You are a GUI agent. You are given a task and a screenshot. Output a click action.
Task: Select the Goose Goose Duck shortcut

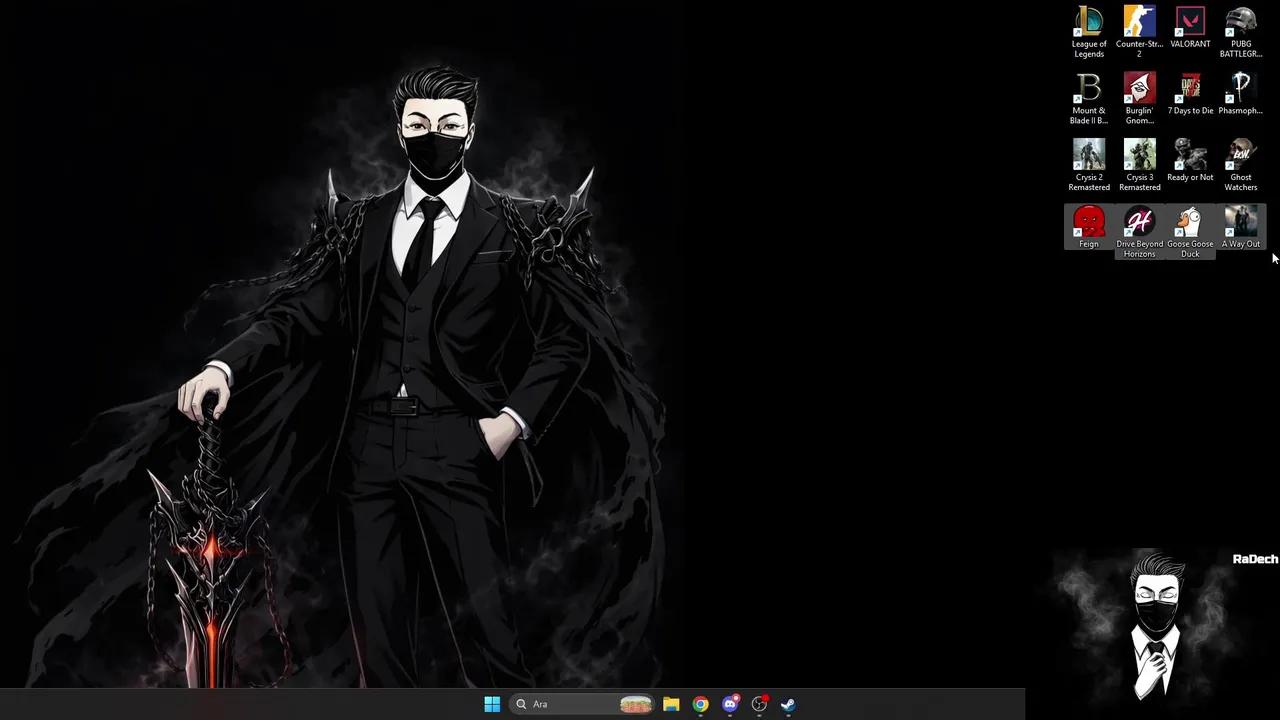coord(1190,232)
